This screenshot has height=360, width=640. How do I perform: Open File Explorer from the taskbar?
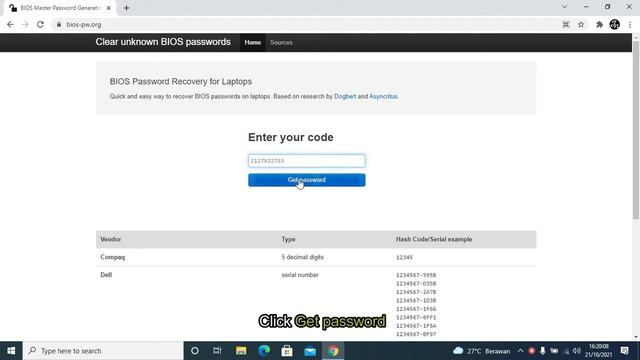coord(241,351)
